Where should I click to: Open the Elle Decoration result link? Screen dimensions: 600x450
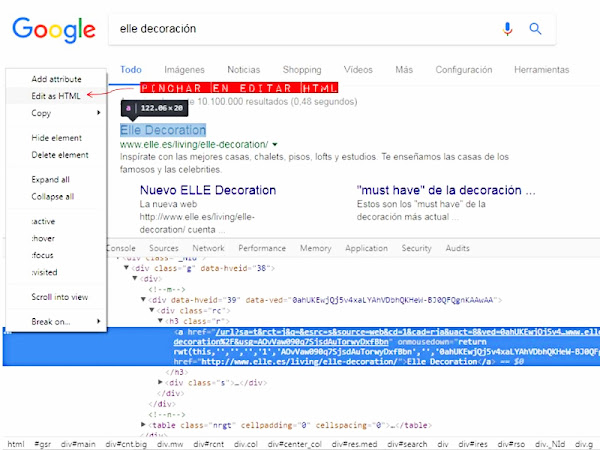163,130
